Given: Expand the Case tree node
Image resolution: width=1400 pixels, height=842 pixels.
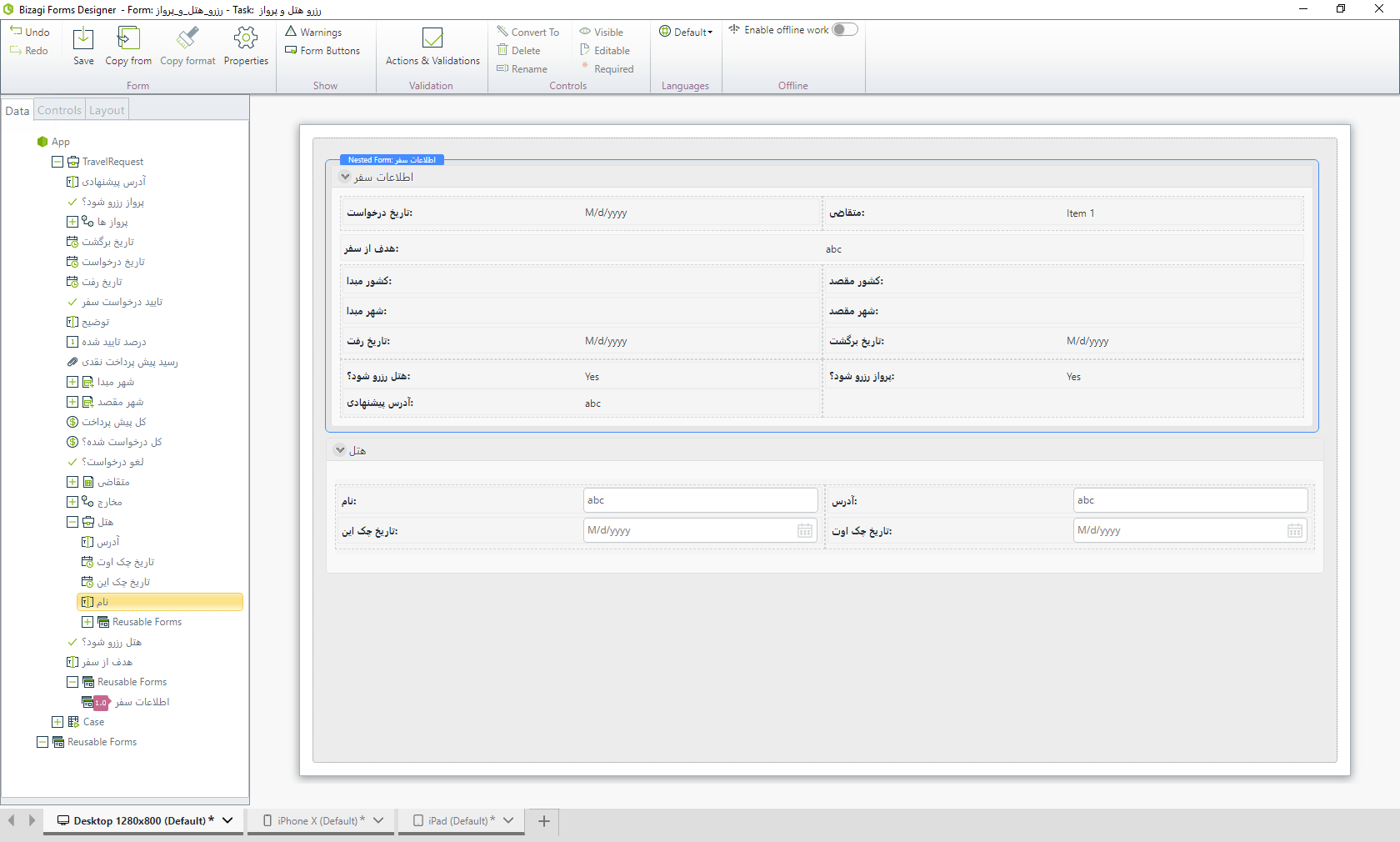Looking at the screenshot, I should [57, 722].
